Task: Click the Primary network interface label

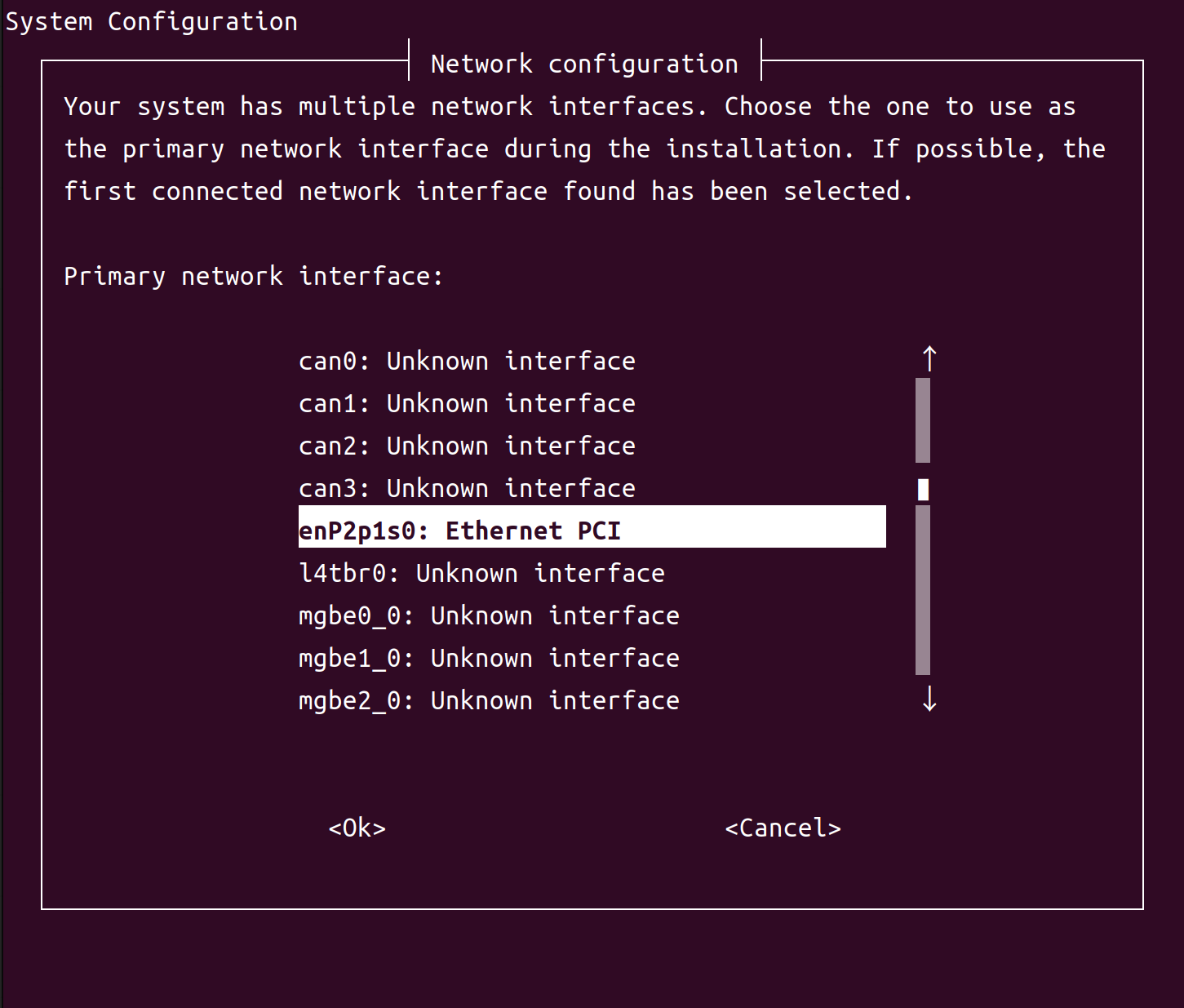Action: click(x=253, y=276)
